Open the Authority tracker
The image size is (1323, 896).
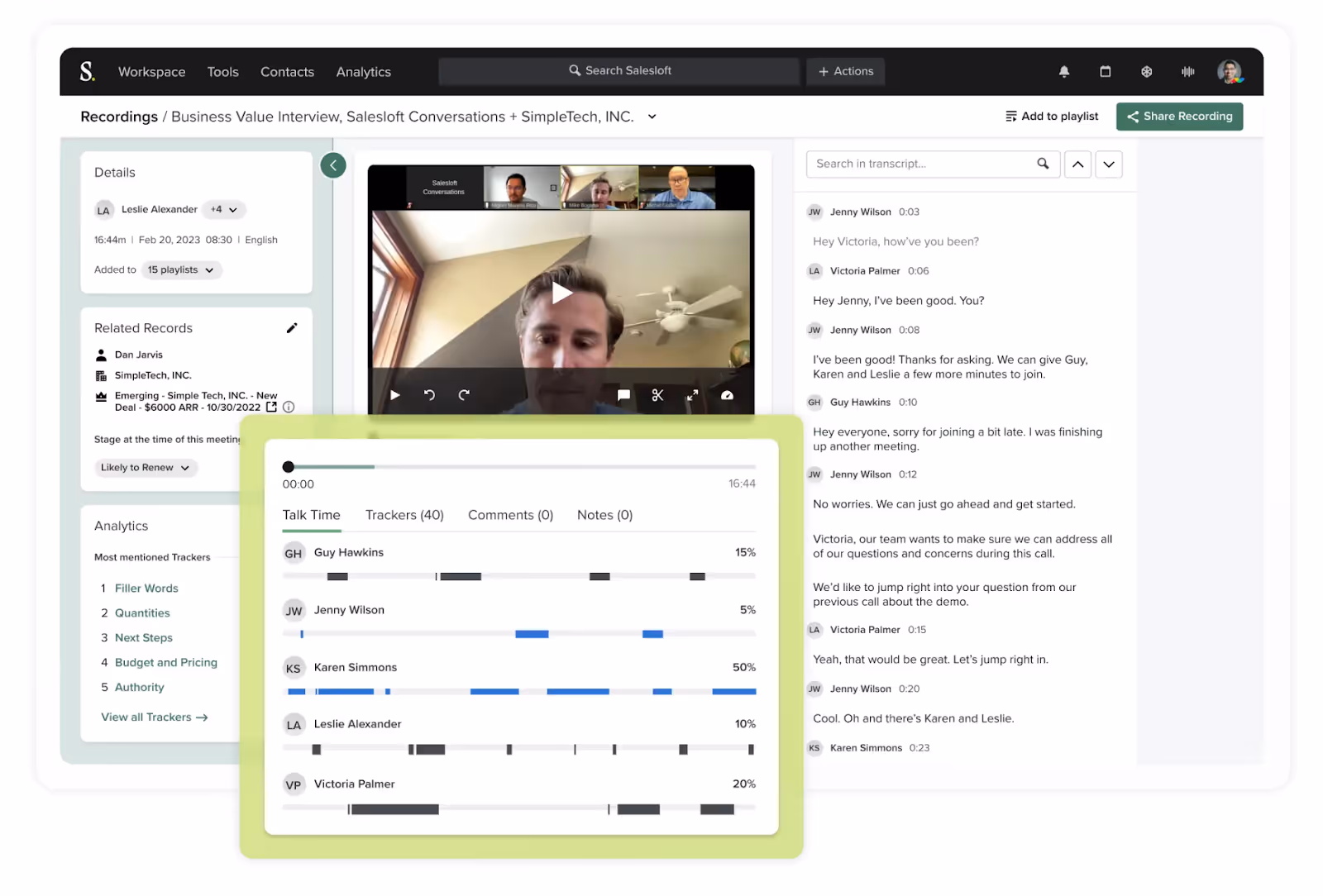pos(140,688)
